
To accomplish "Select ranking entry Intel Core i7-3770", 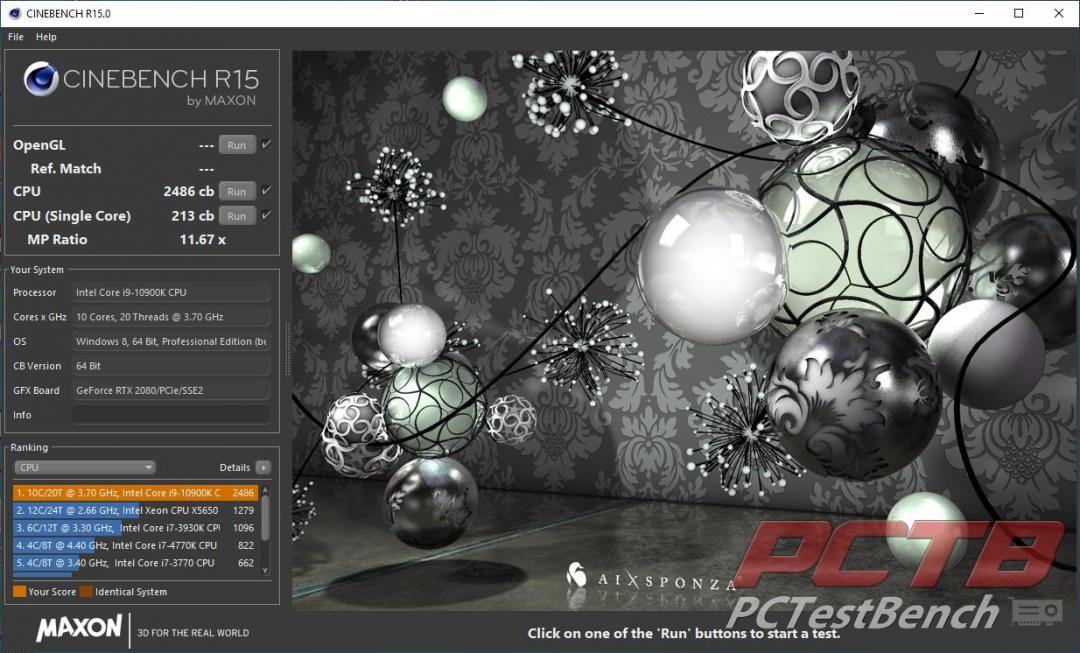I will [x=135, y=563].
